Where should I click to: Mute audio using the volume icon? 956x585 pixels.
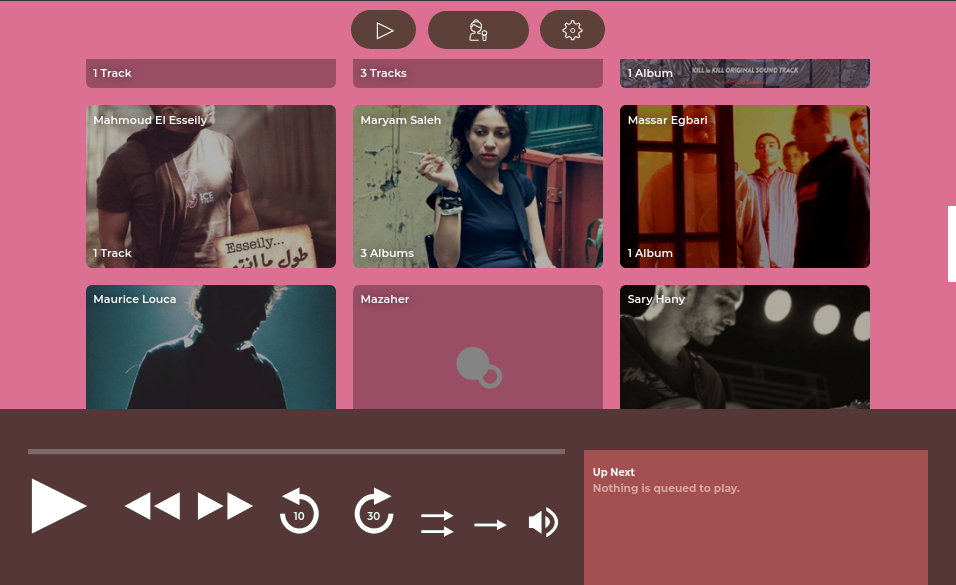(x=542, y=521)
